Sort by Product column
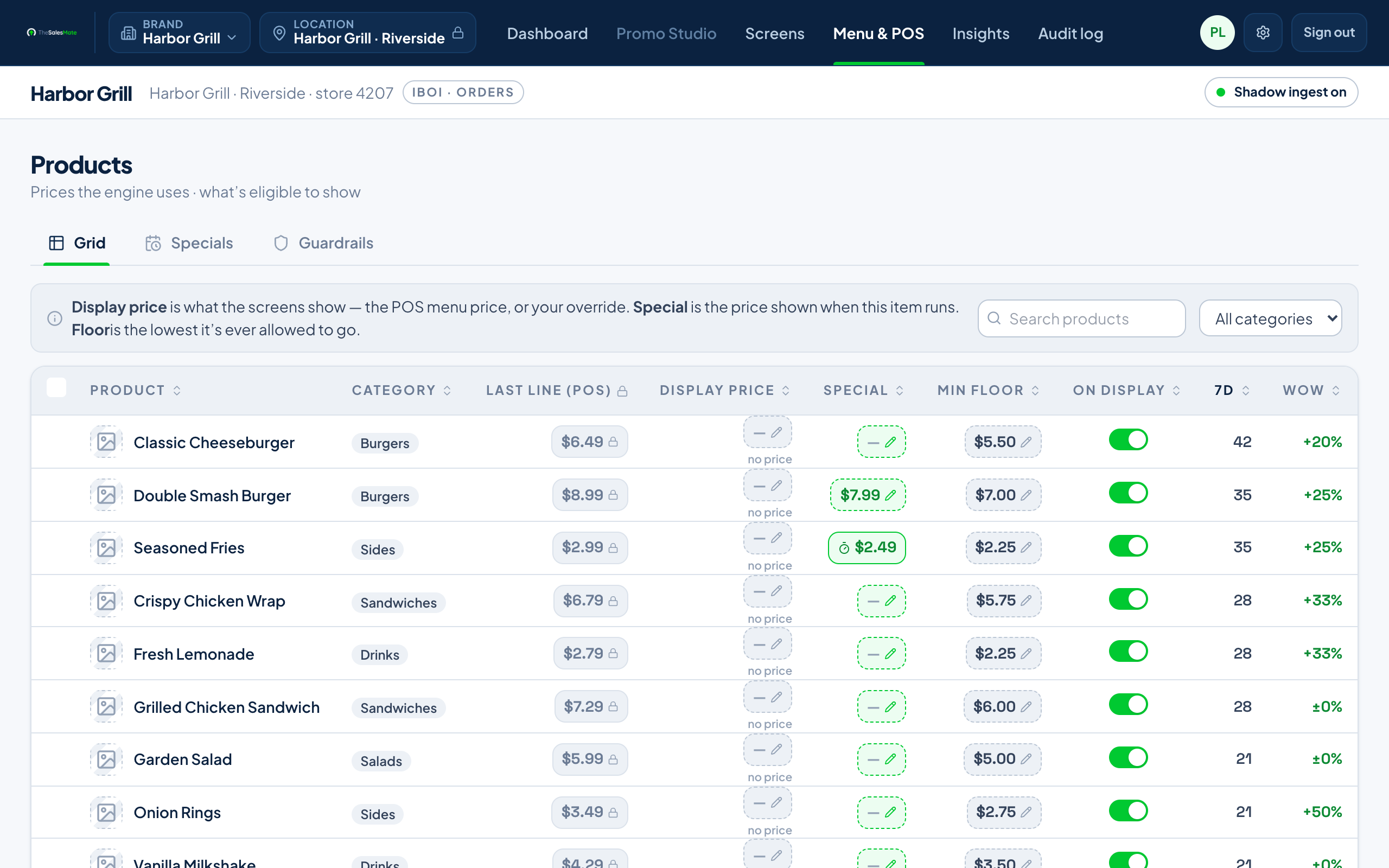The height and width of the screenshot is (868, 1389). click(136, 391)
